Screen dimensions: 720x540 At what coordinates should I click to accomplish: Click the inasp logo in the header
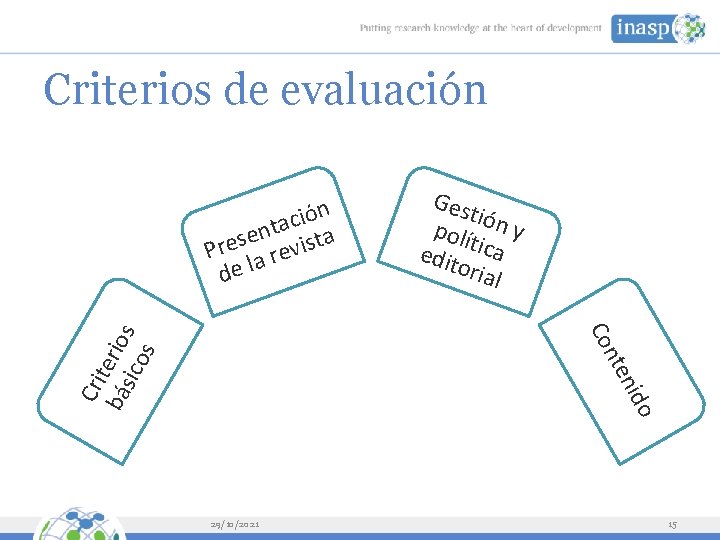658,28
